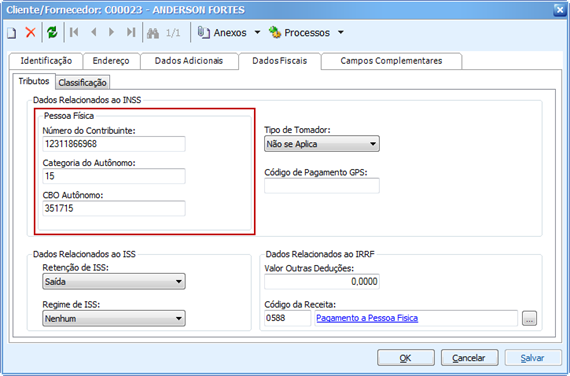
Task: Open the Anexos menu
Action: [x=222, y=33]
